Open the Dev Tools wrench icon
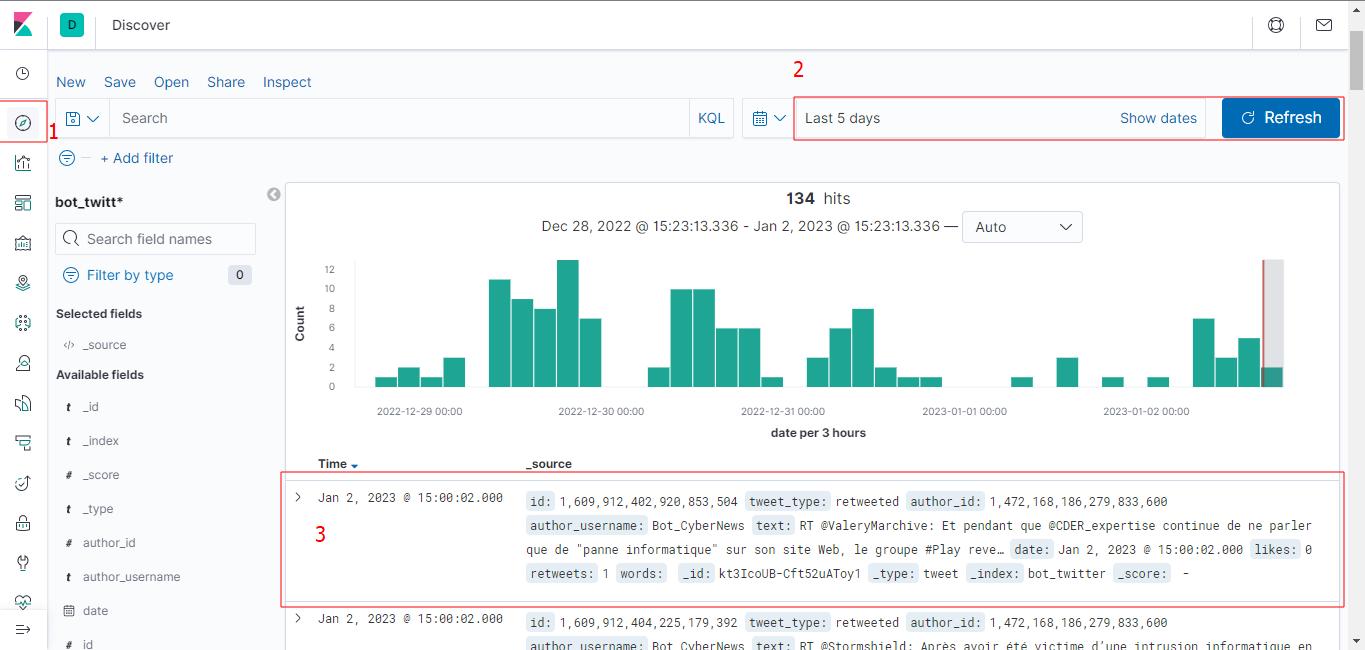This screenshot has width=1365, height=650. click(x=23, y=563)
